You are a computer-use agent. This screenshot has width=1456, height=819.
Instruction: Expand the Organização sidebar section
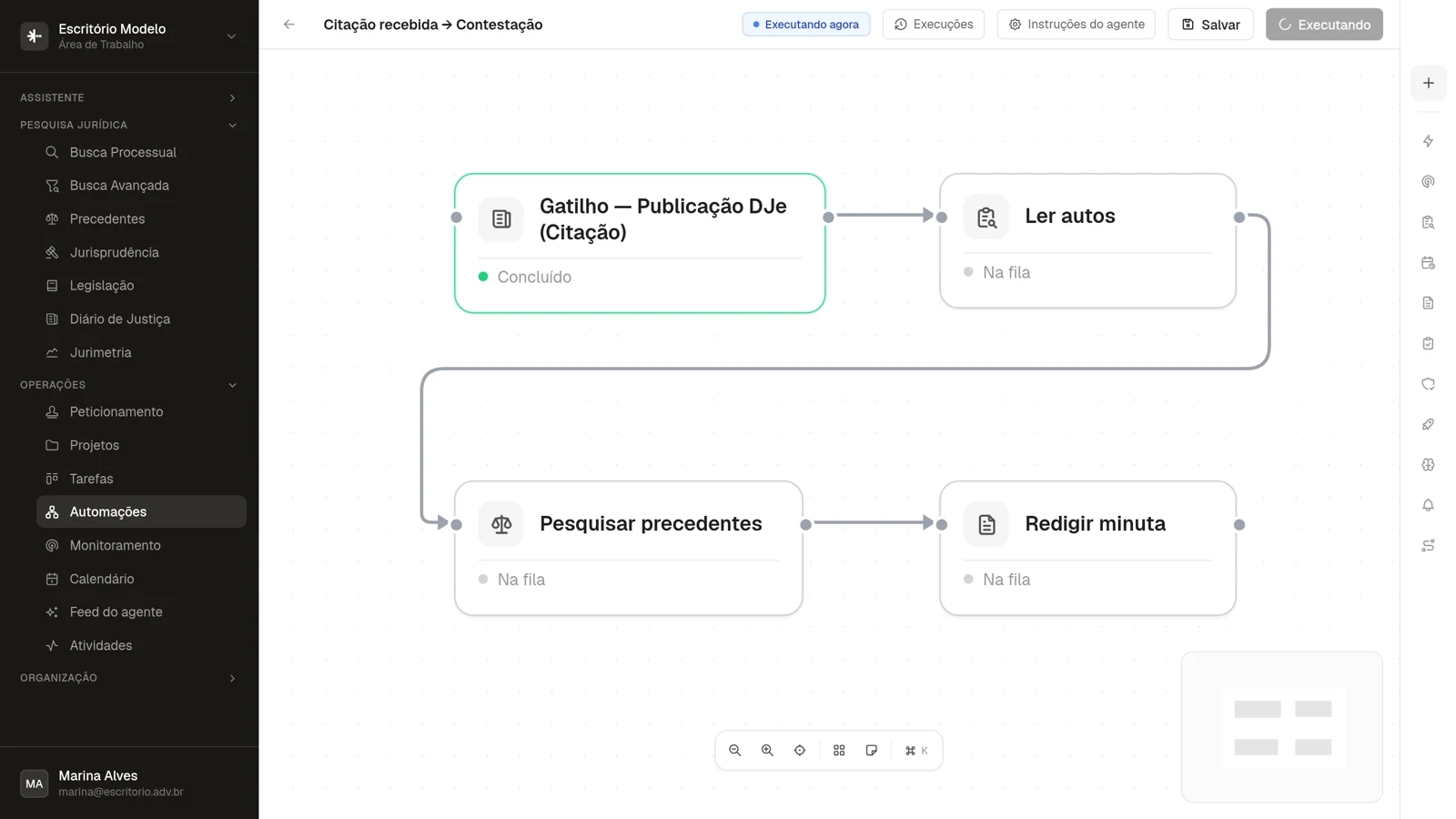tap(129, 678)
